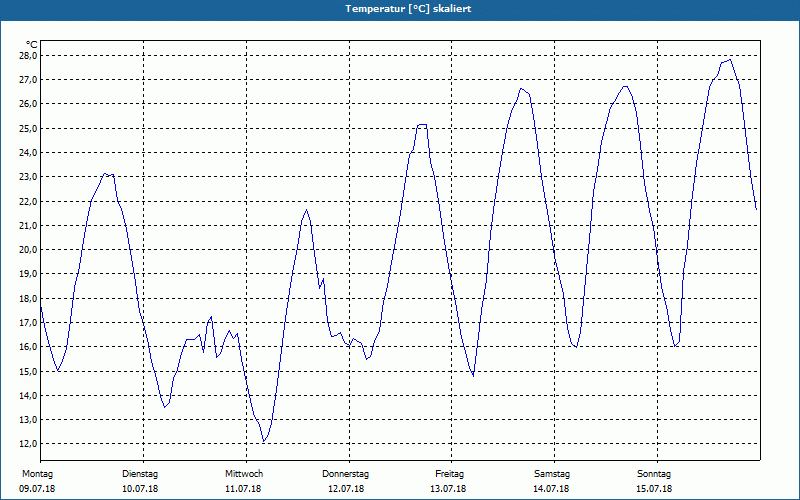The image size is (800, 500).
Task: Click the Samstag day label
Action: coord(552,474)
